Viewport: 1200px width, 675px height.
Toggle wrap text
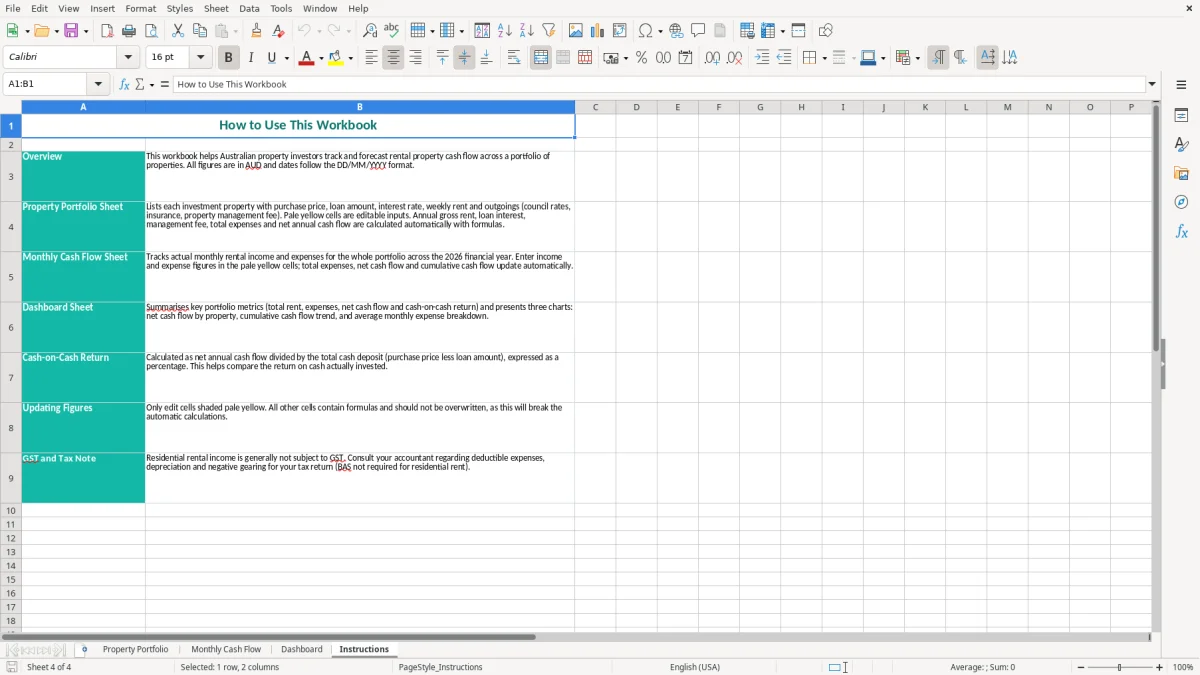click(514, 58)
